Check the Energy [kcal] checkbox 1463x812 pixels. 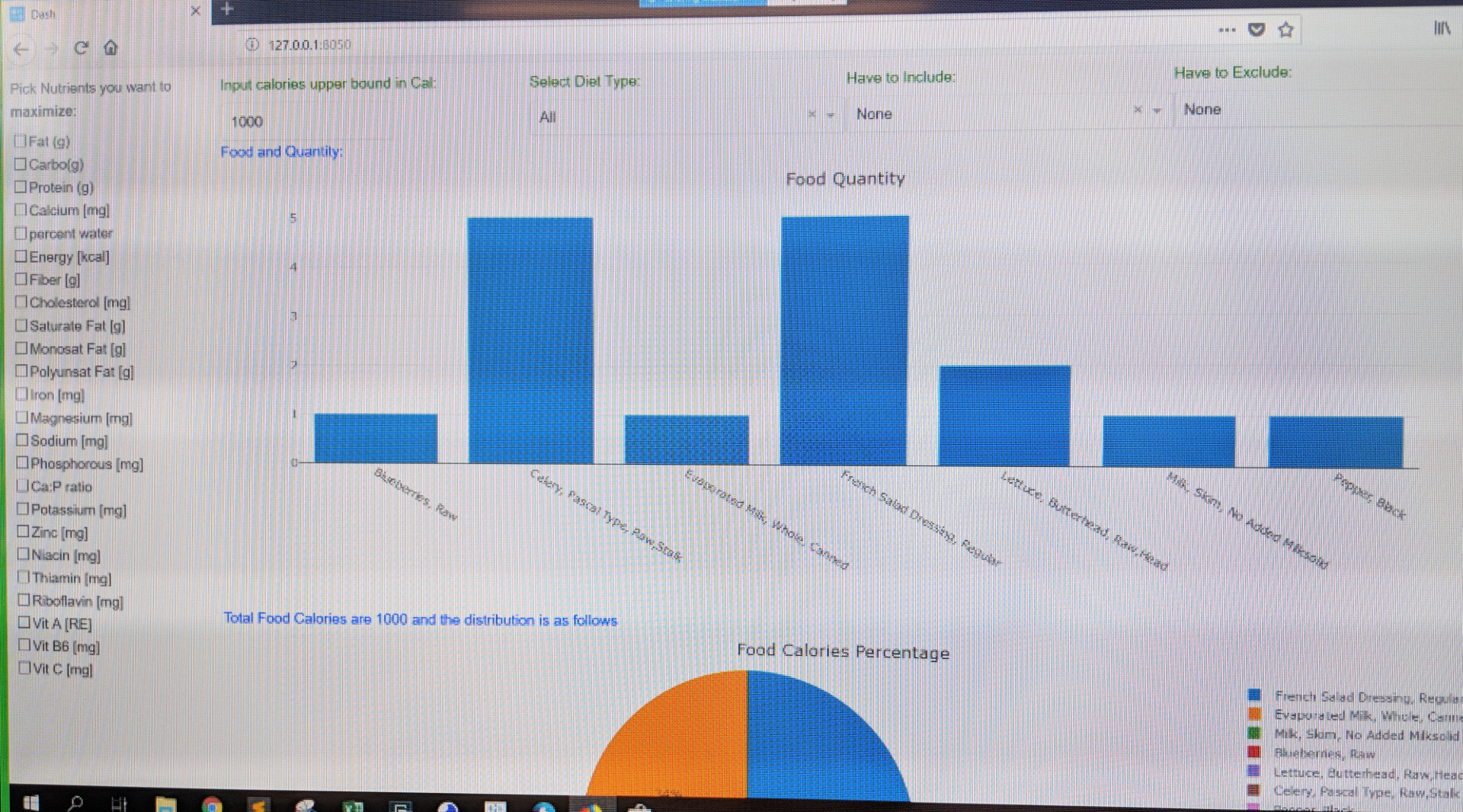pos(21,256)
